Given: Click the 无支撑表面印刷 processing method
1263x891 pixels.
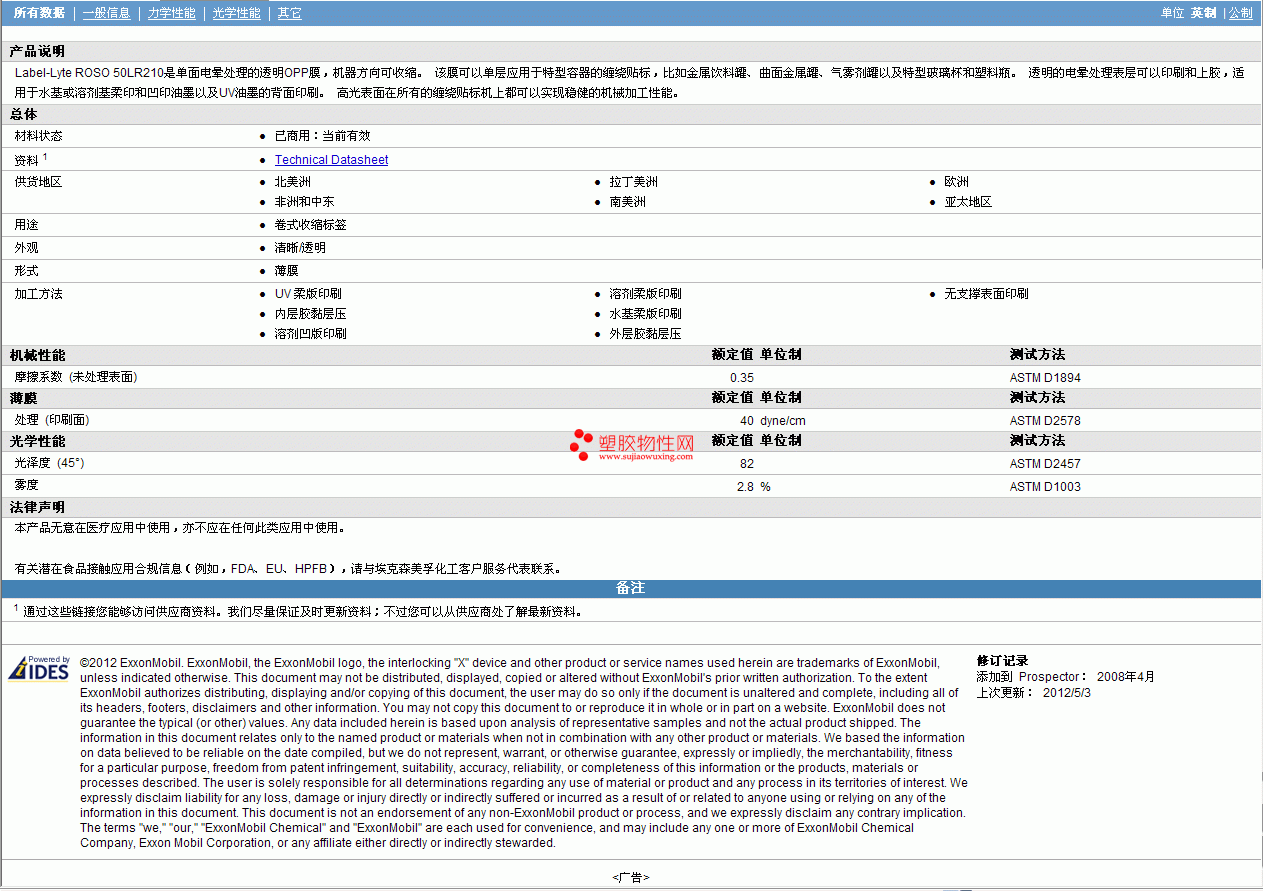Looking at the screenshot, I should pos(987,294).
